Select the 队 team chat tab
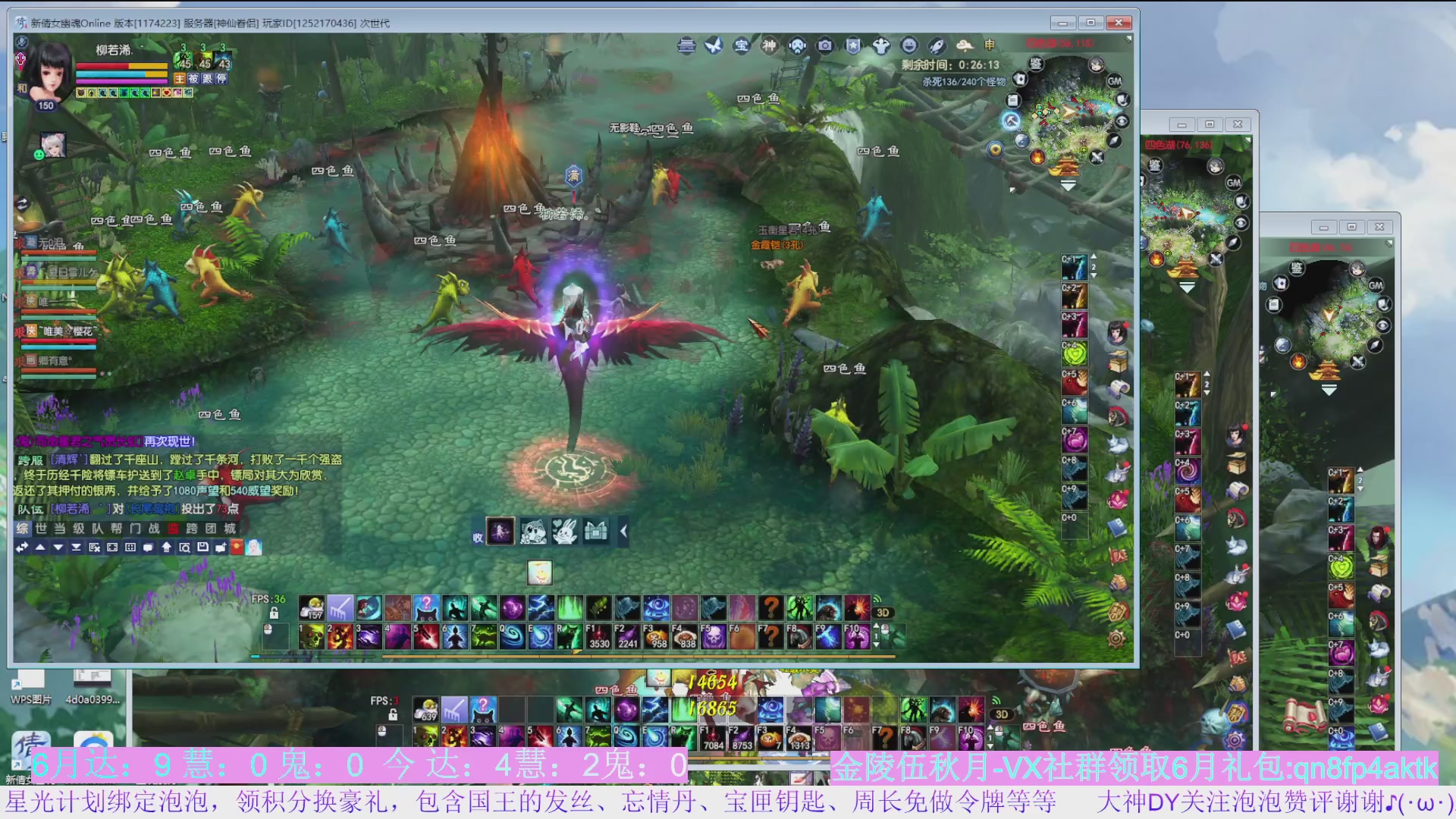The image size is (1456, 819). click(98, 529)
